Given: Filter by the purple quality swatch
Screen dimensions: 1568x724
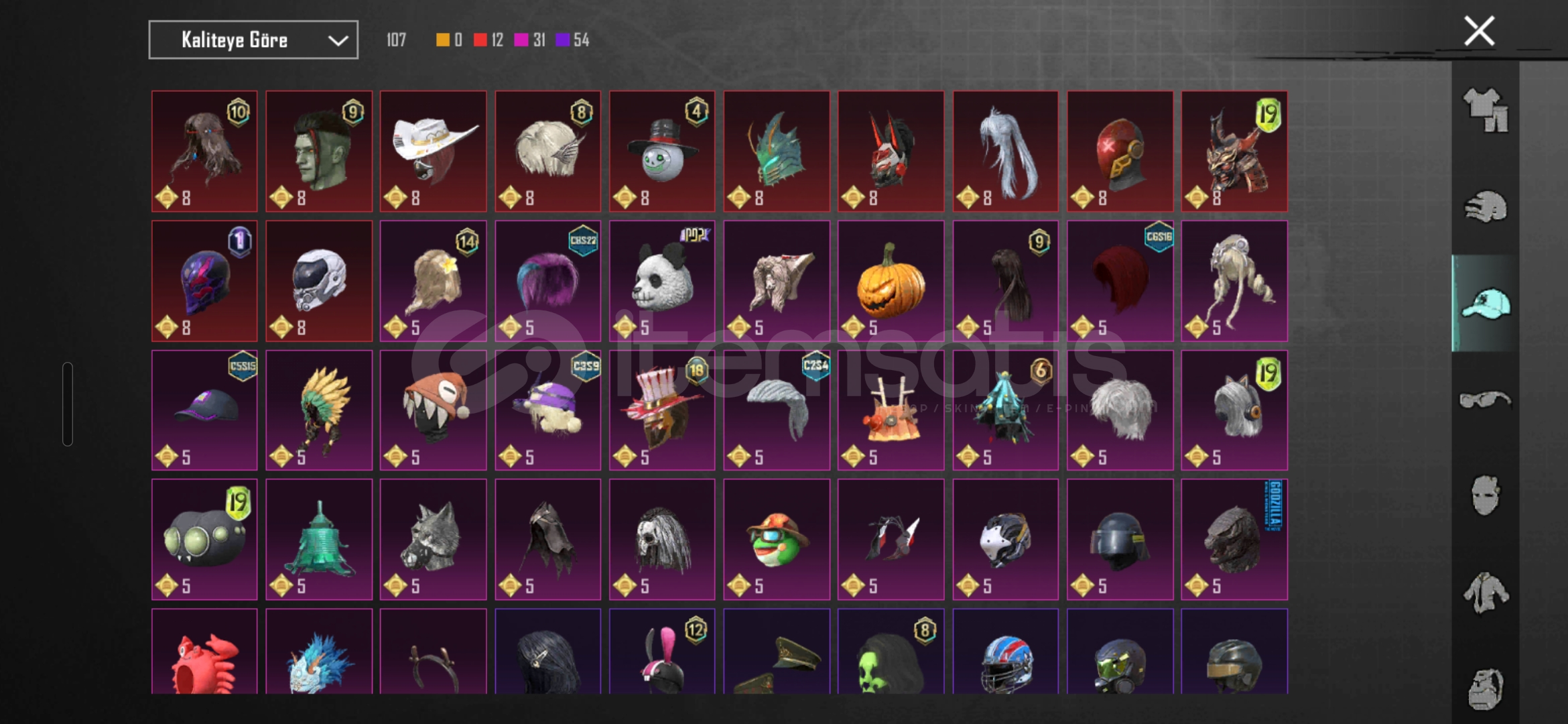Looking at the screenshot, I should (x=562, y=40).
